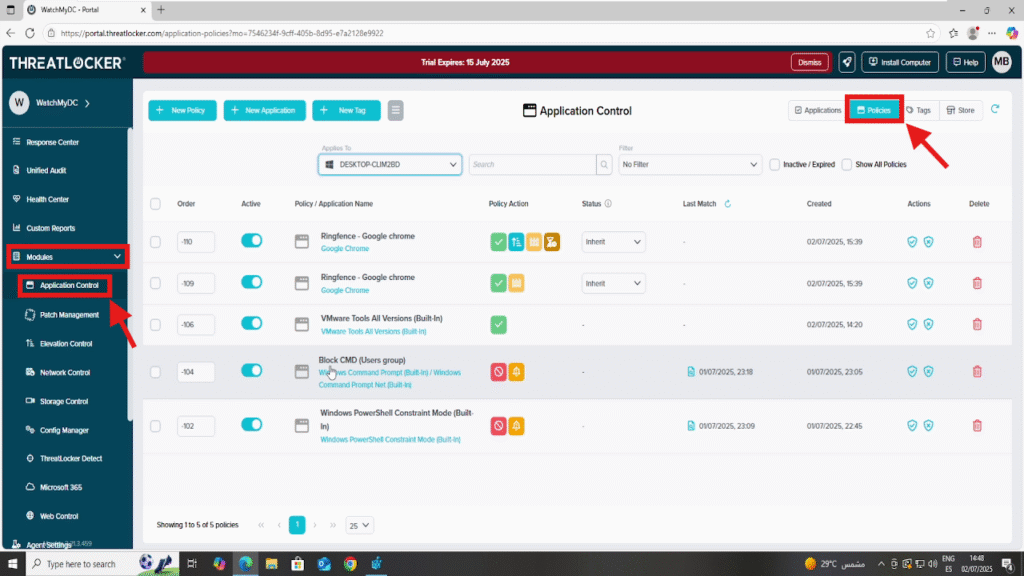1024x576 pixels.
Task: Click the rocket icon in top banner
Action: pos(846,62)
